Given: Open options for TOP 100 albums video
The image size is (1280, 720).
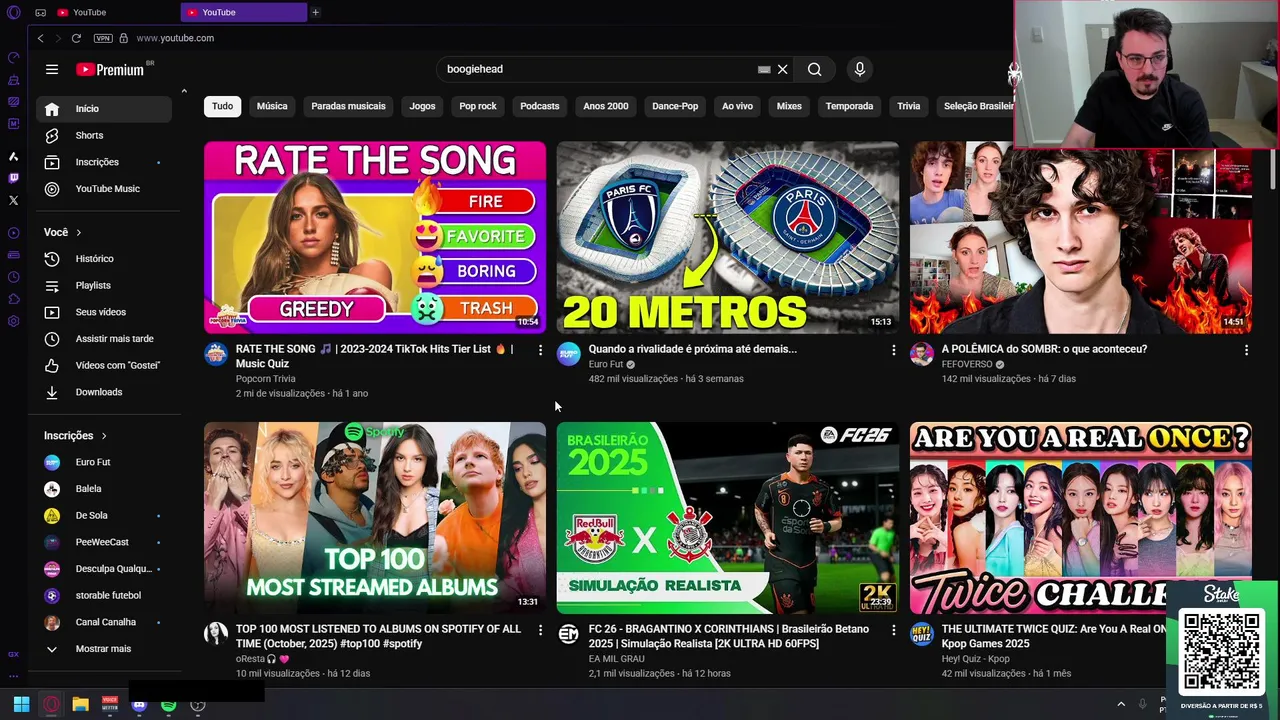Looking at the screenshot, I should [540, 630].
